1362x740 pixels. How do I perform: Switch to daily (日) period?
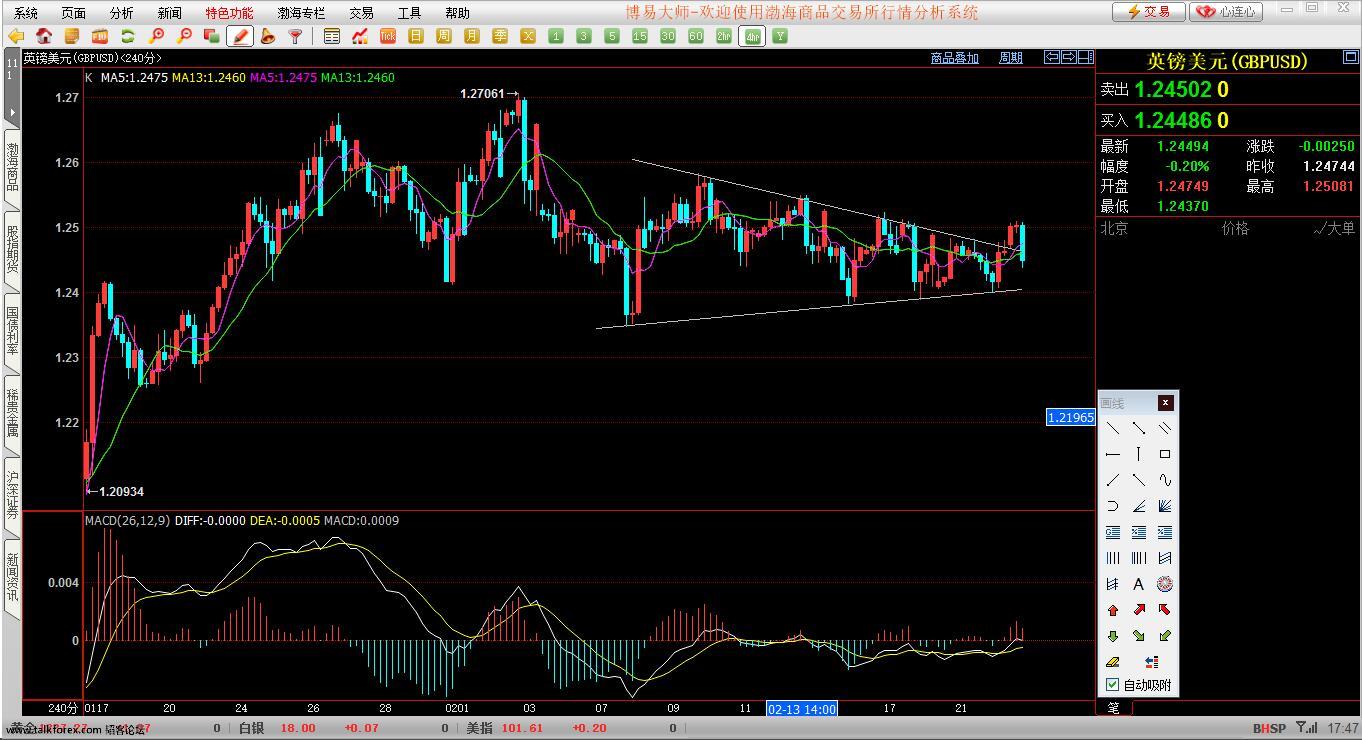(x=416, y=36)
